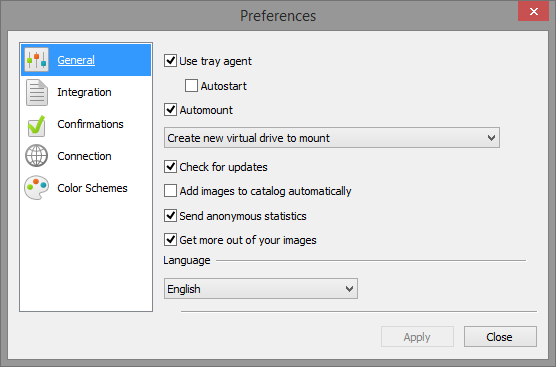The image size is (556, 367).
Task: Enable Add images to catalog automatically
Action: (x=171, y=190)
